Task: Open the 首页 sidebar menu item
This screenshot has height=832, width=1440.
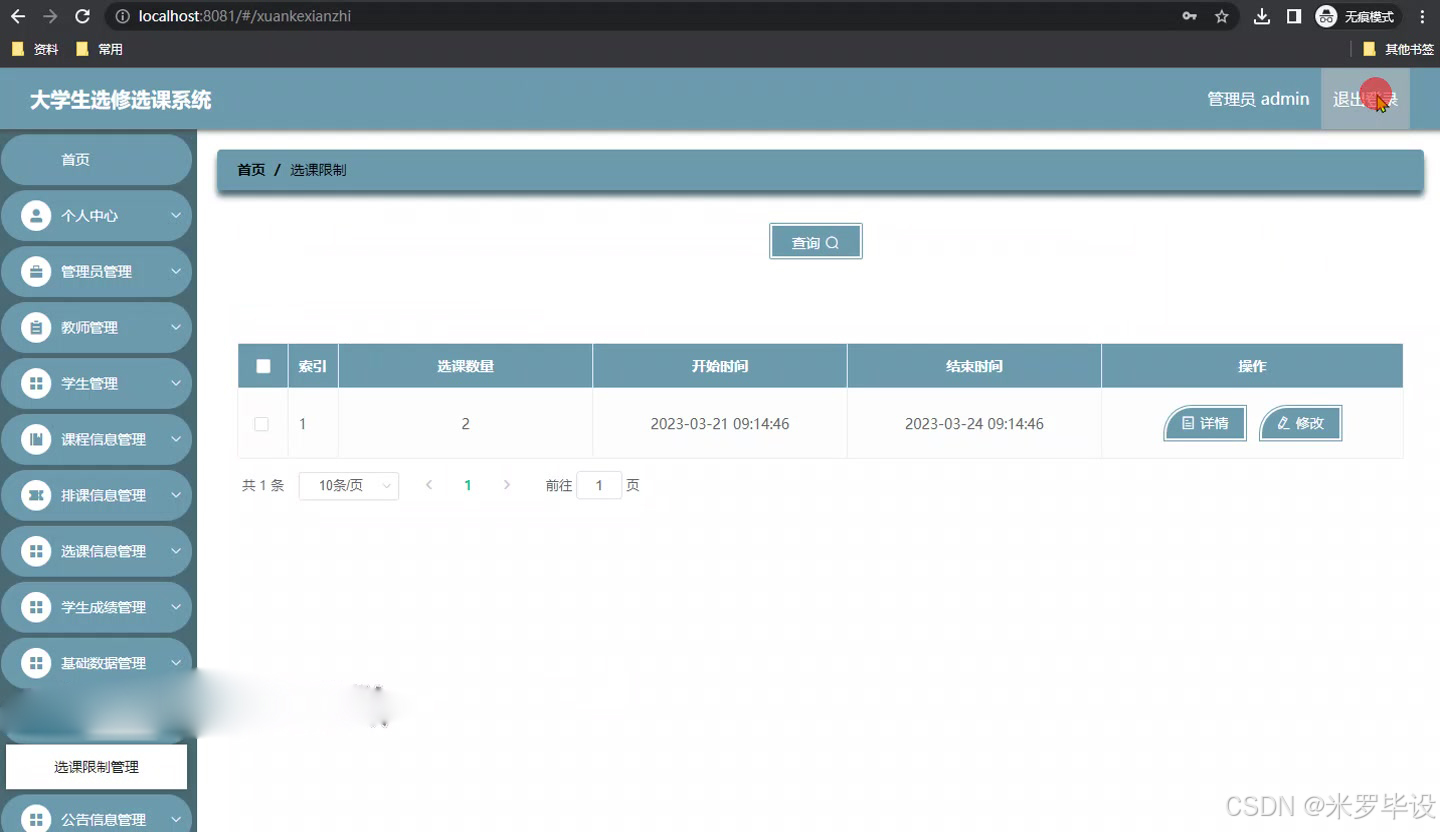Action: (x=96, y=160)
